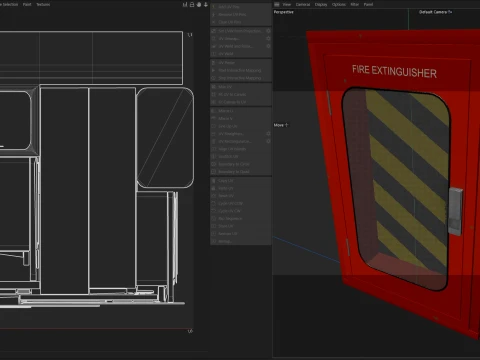Open options gear next to UV Rectangularize

268,141
